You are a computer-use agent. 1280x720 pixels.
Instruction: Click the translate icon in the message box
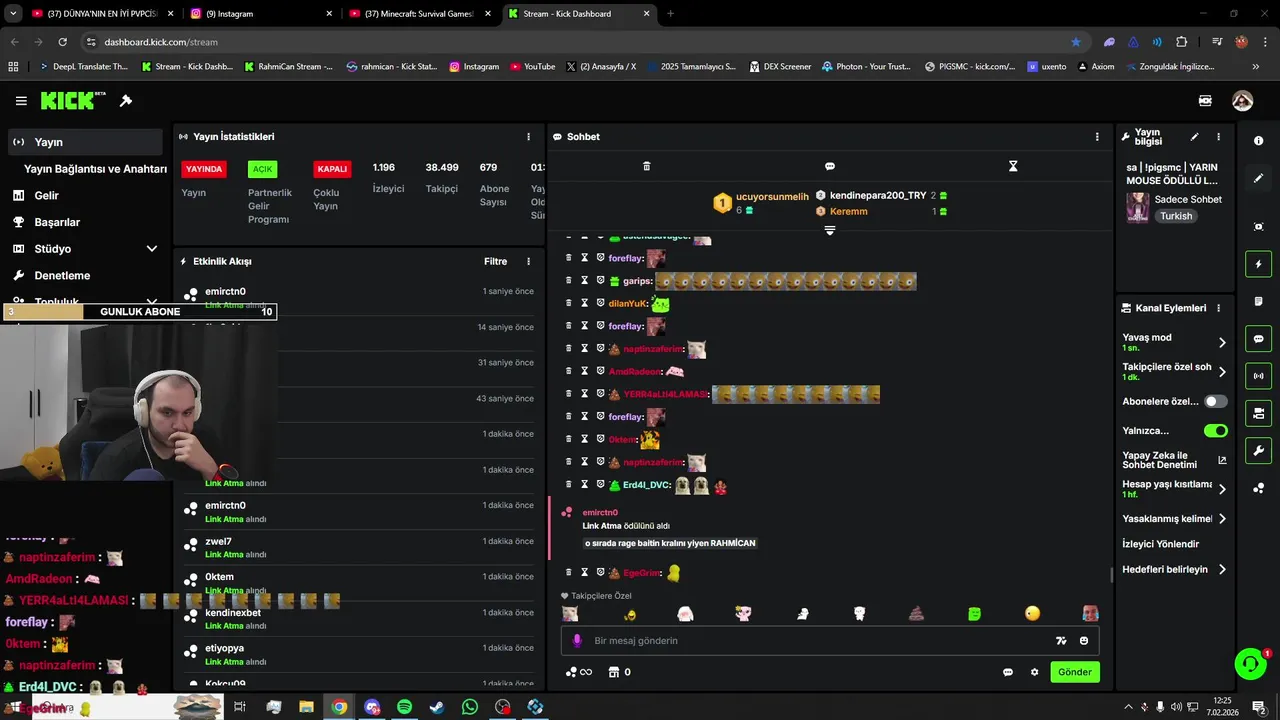(x=1061, y=641)
